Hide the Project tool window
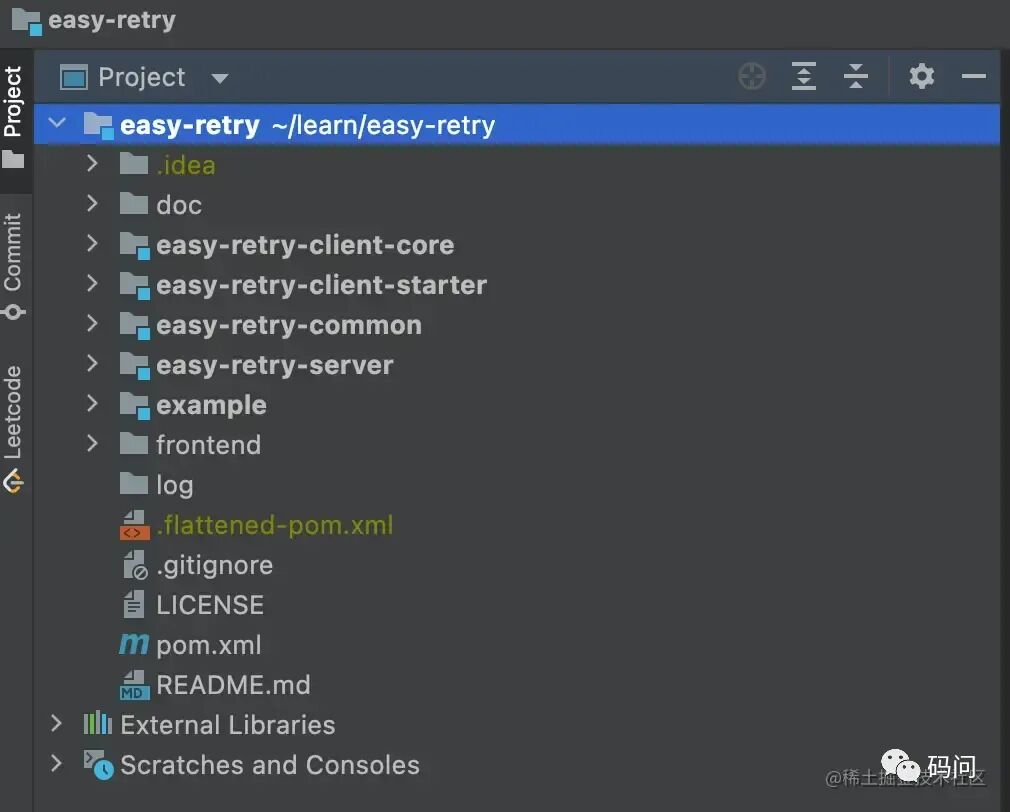 pos(973,77)
